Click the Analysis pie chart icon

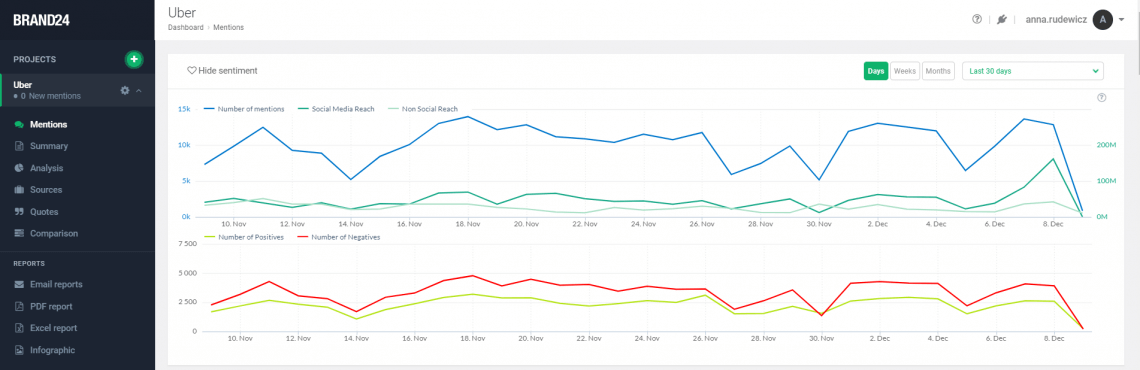(x=19, y=168)
